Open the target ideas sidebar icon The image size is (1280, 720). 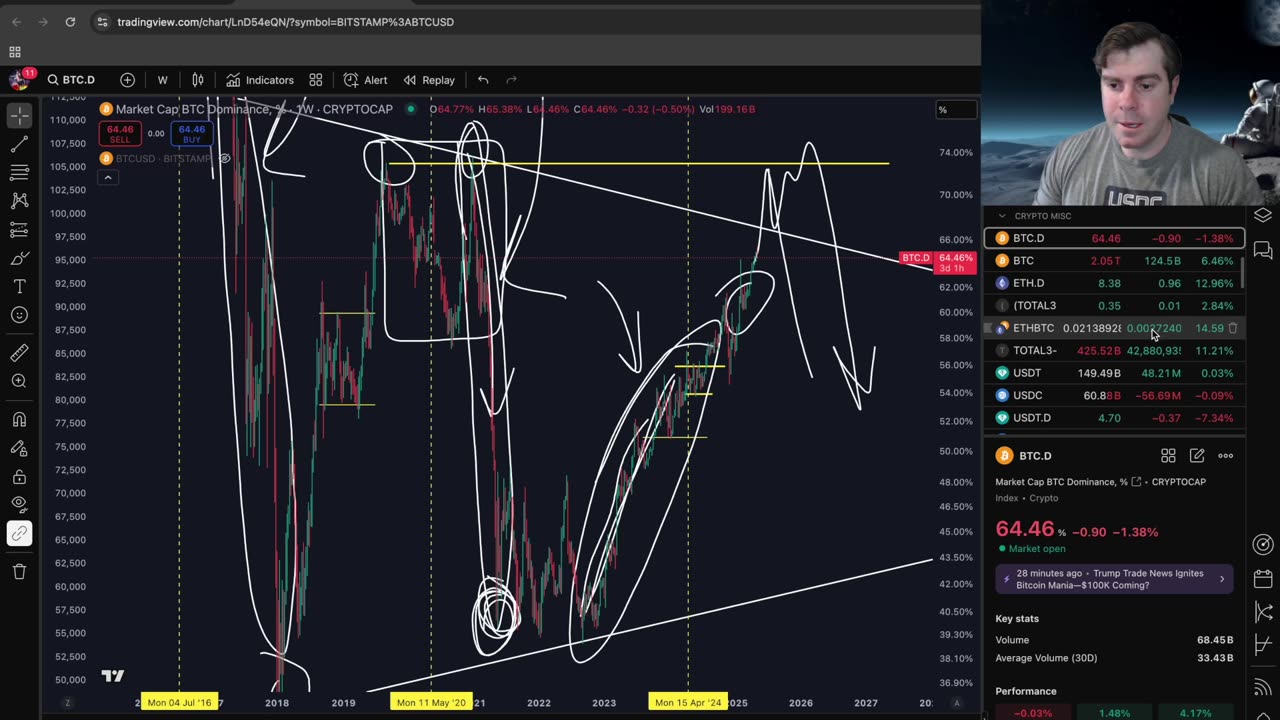coord(1263,545)
